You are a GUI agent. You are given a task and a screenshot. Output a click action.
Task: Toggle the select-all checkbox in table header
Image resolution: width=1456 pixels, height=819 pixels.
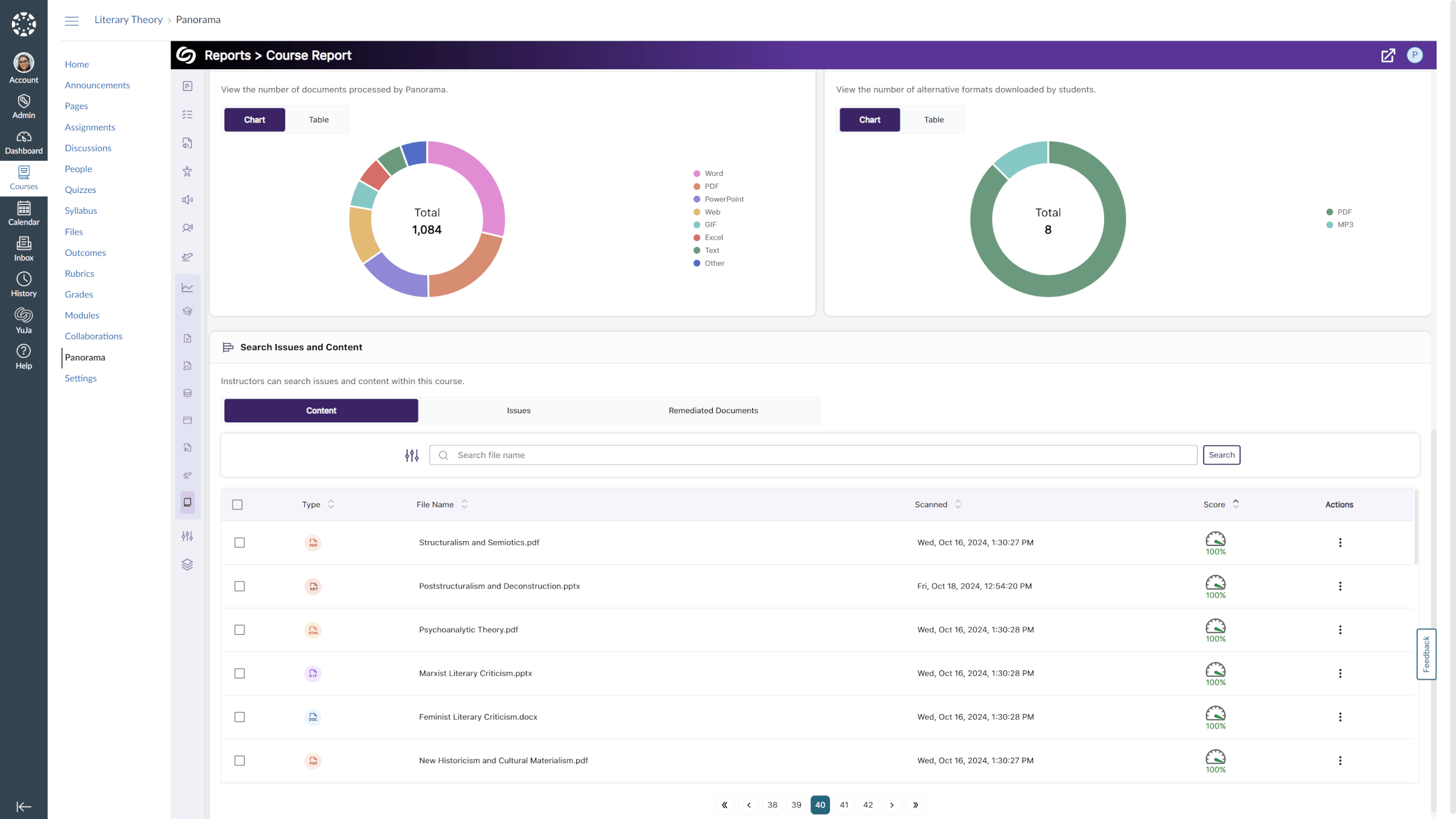coord(237,505)
